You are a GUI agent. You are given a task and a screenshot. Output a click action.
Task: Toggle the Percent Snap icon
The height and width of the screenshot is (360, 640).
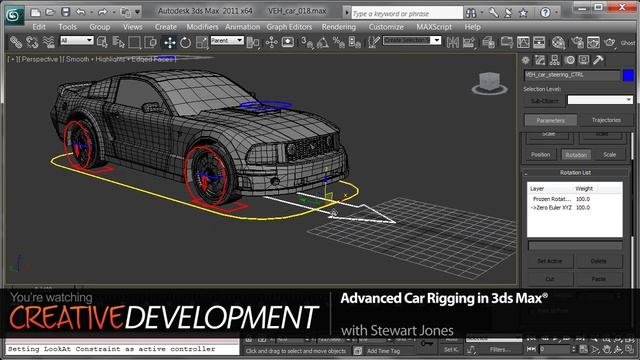pyautogui.click(x=338, y=42)
